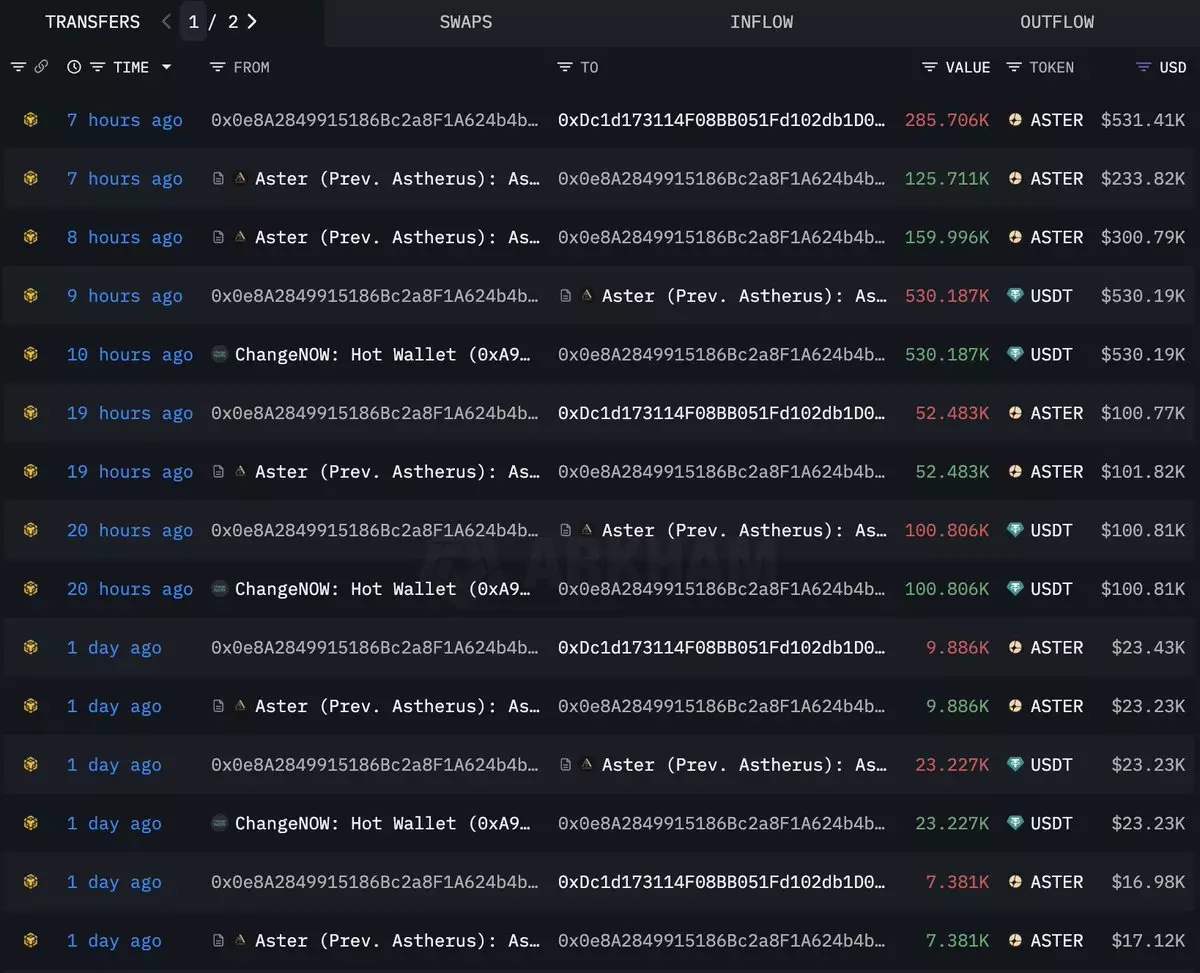Click the USDT token icon in the 9 hours ago row

pos(1015,296)
